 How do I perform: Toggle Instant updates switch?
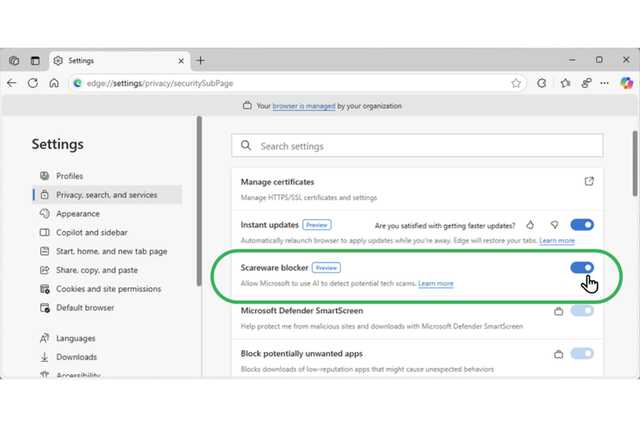[582, 225]
